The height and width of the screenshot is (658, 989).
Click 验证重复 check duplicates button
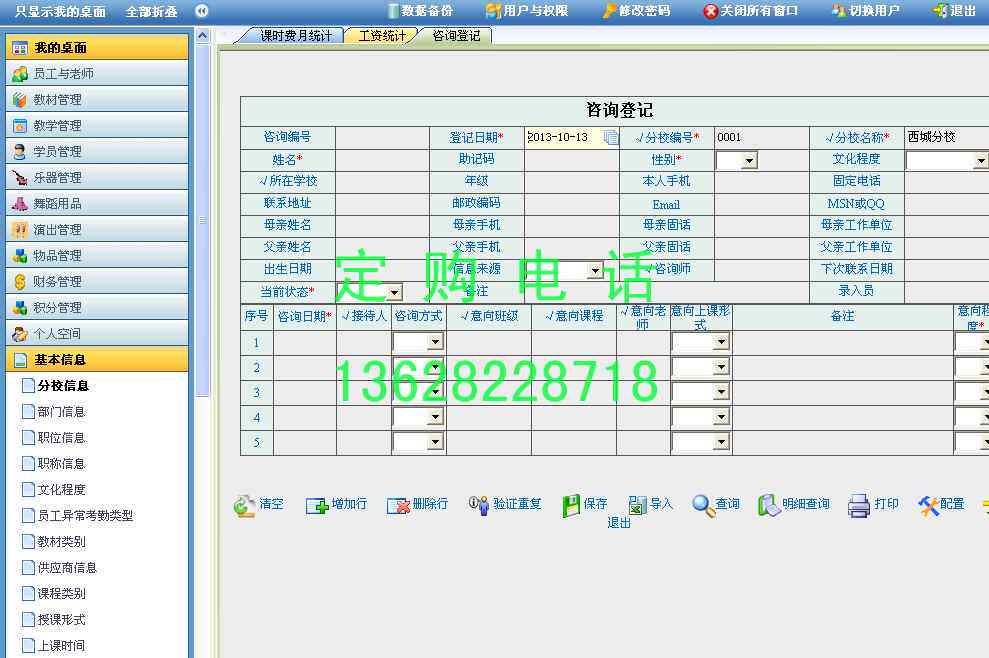click(505, 505)
